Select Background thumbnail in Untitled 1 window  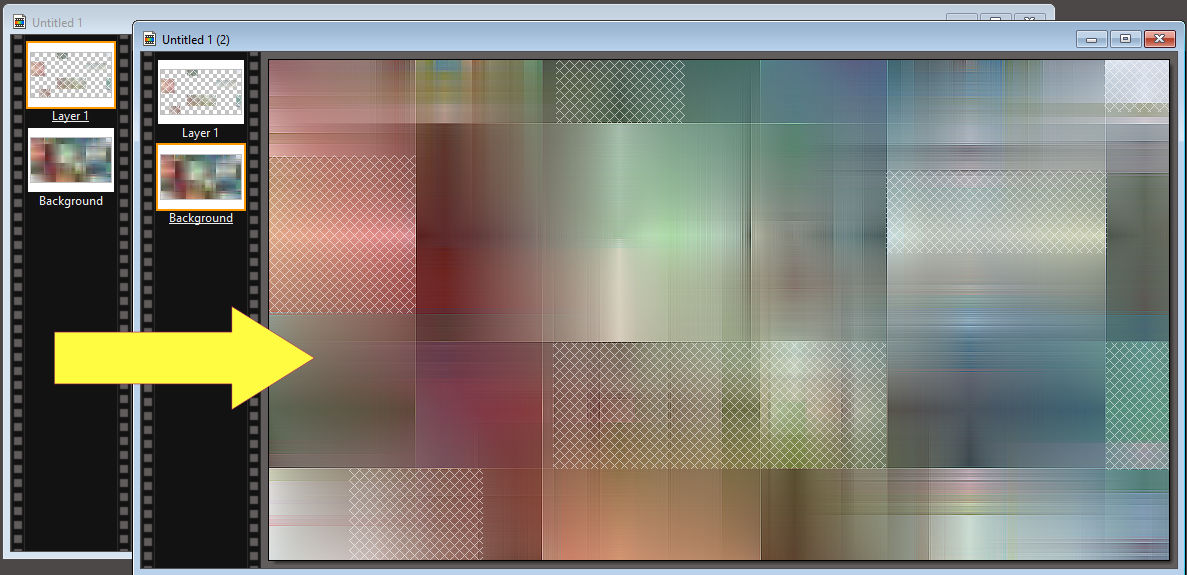(71, 160)
